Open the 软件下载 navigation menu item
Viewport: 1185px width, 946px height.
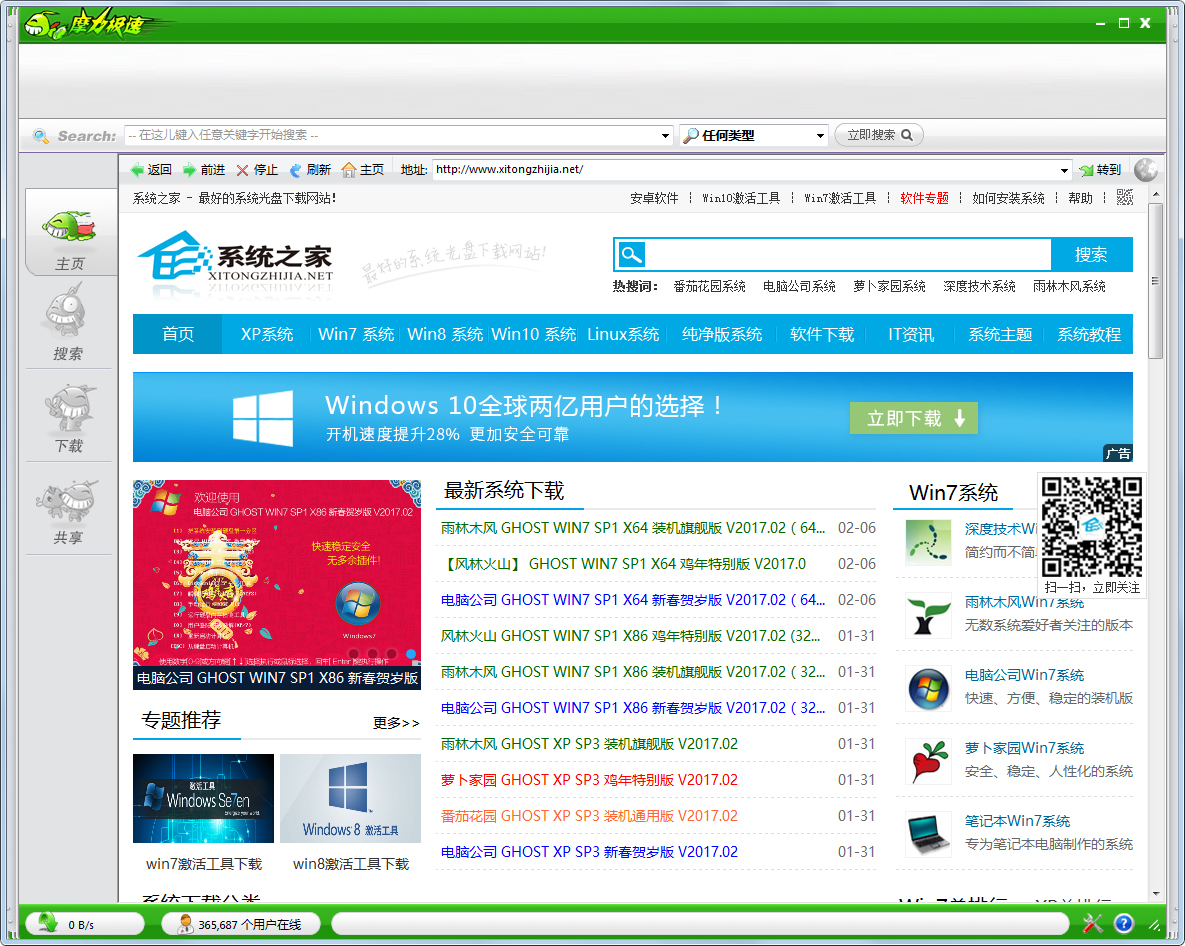(x=822, y=335)
